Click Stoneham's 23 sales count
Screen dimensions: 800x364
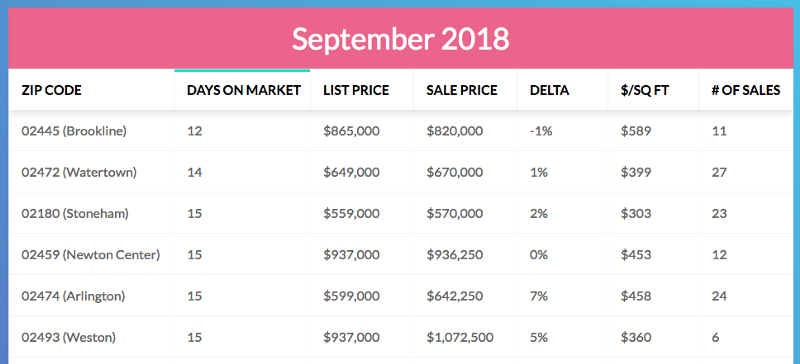[x=719, y=213]
